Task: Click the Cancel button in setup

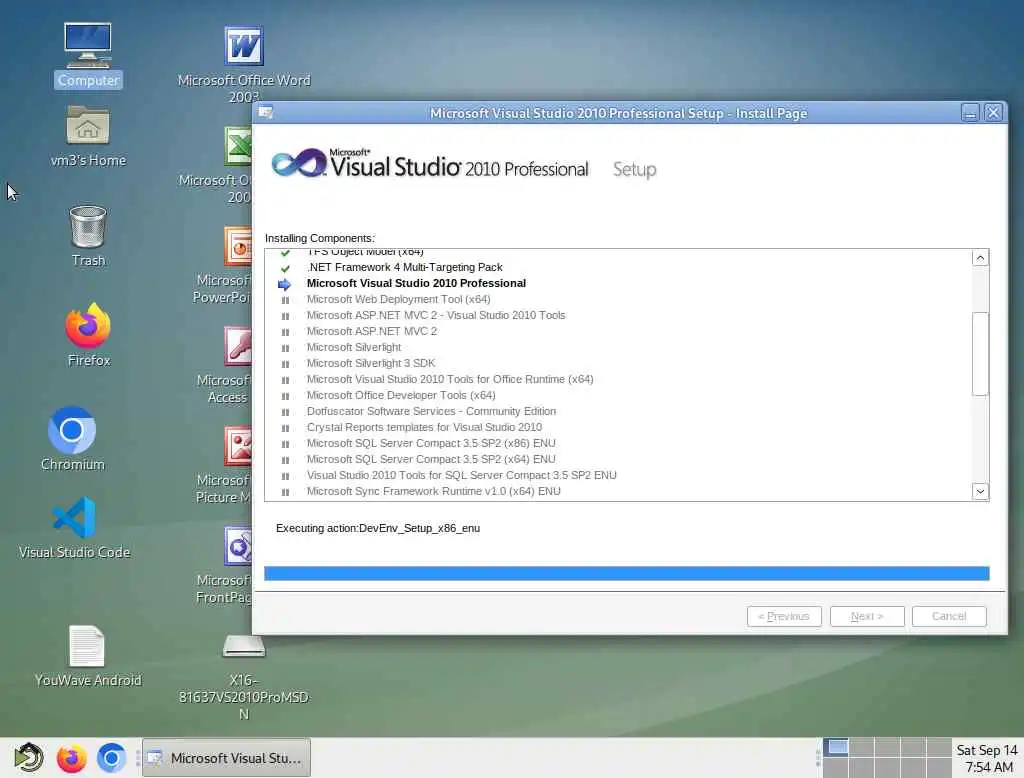Action: tap(949, 616)
